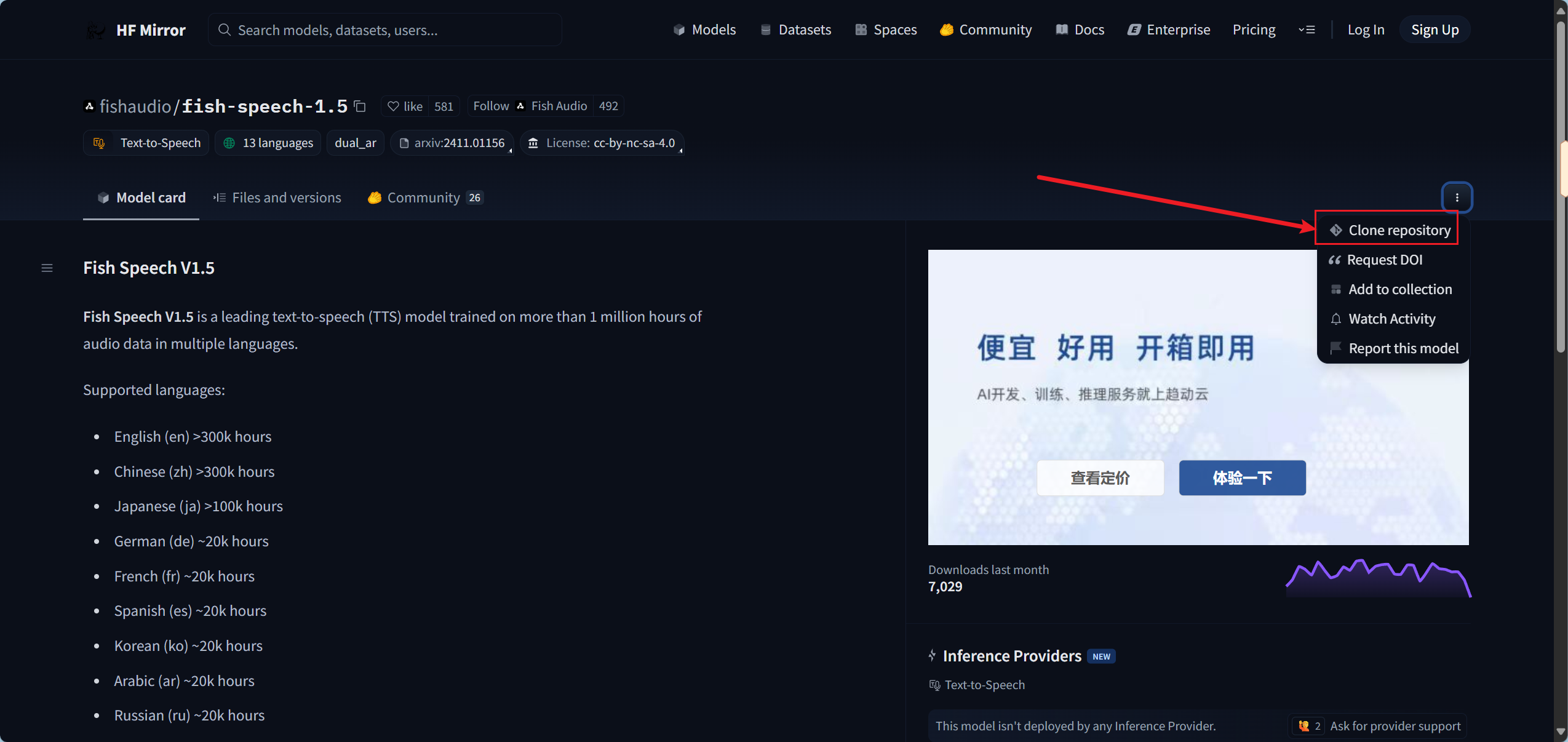Copy the repository name with the copy icon
This screenshot has height=742, width=1568.
pyautogui.click(x=360, y=106)
